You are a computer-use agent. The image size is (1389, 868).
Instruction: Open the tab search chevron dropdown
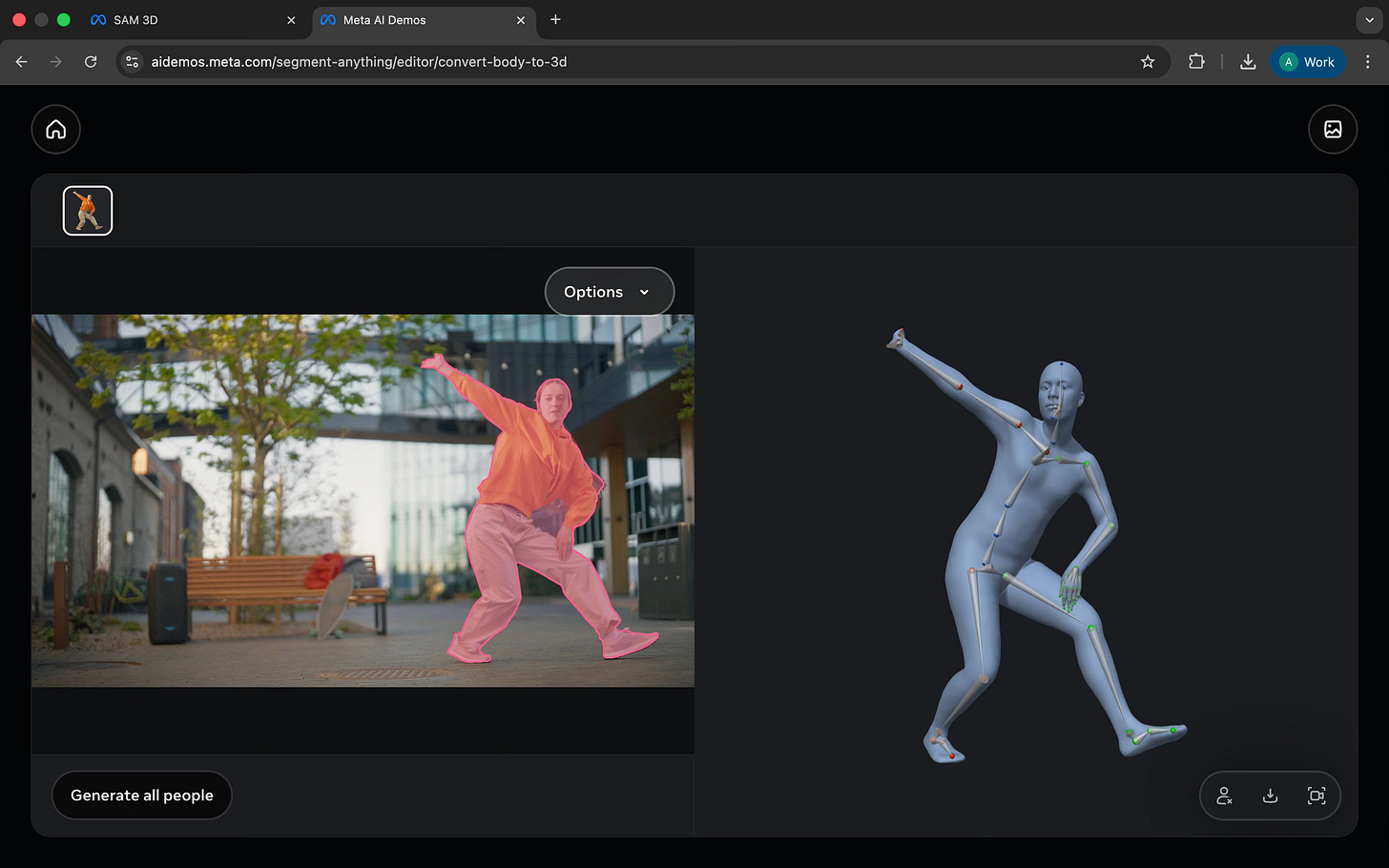tap(1369, 20)
